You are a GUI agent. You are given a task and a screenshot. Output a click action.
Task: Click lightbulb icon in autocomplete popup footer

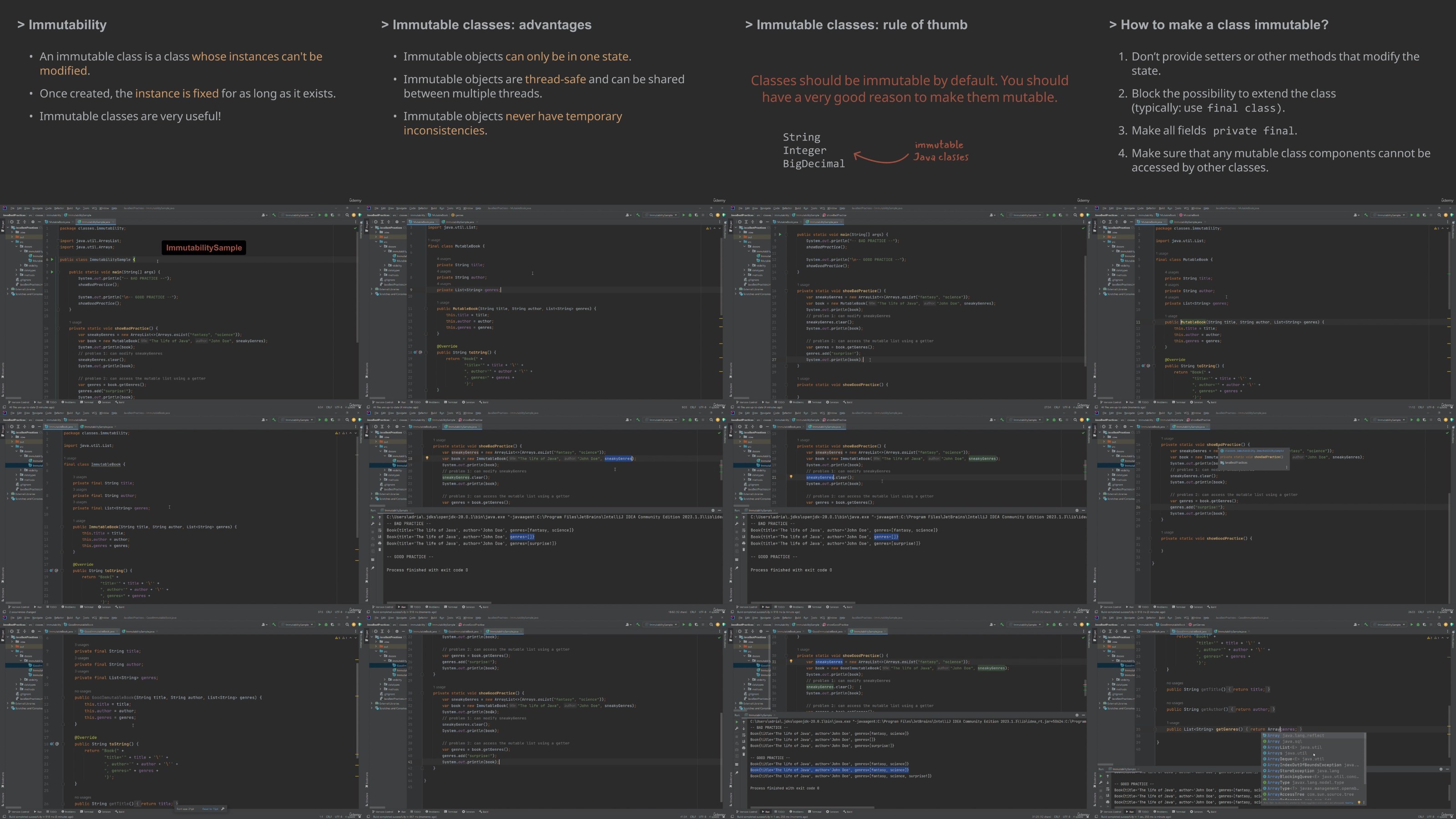(1360, 803)
